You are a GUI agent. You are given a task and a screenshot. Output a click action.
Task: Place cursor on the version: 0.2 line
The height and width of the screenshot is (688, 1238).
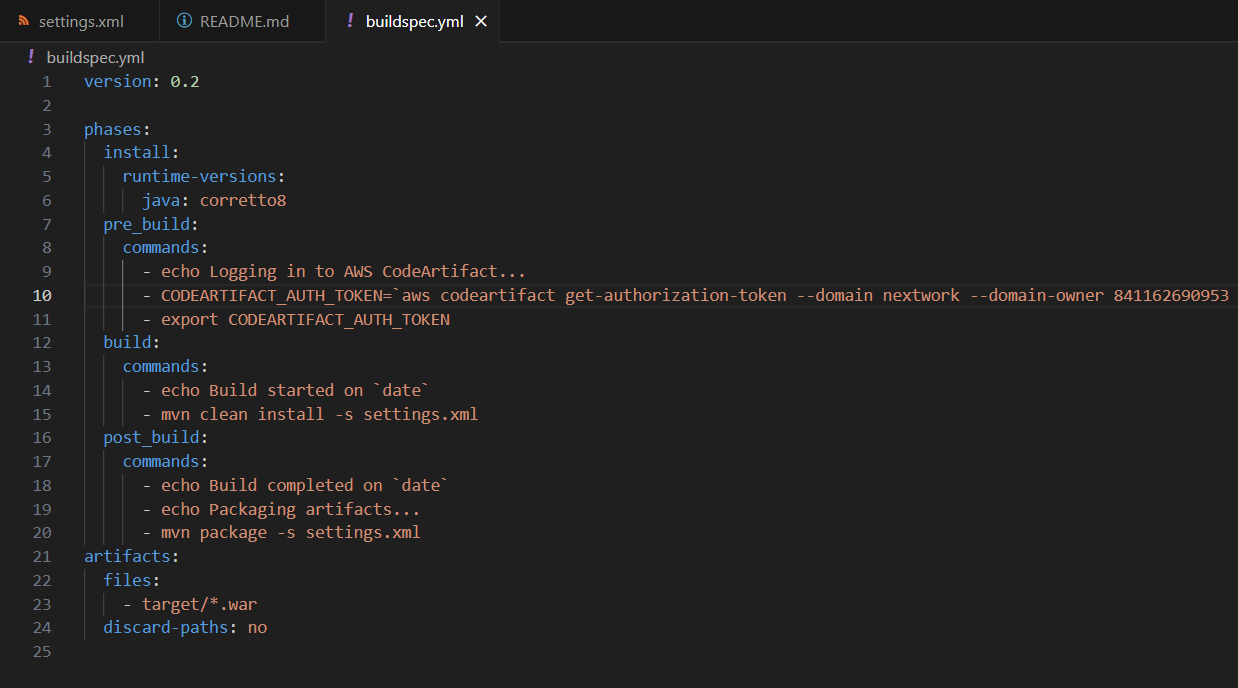click(x=140, y=81)
